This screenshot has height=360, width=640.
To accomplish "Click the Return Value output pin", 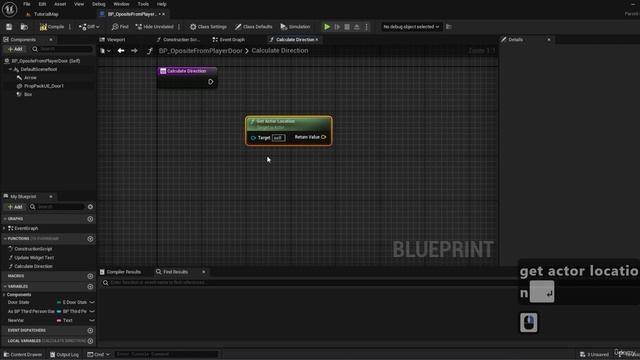I will click(324, 137).
